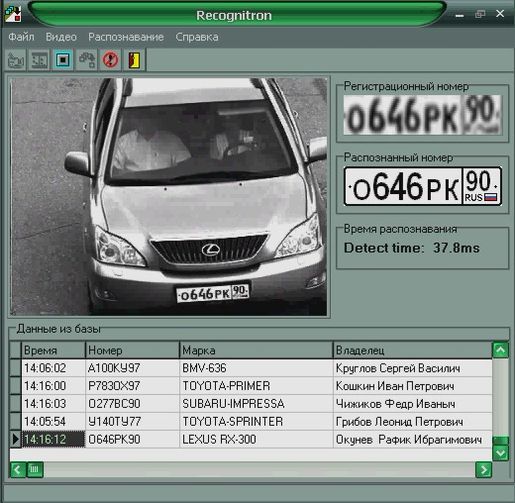Open the Видео menu
The width and height of the screenshot is (515, 503).
click(61, 37)
